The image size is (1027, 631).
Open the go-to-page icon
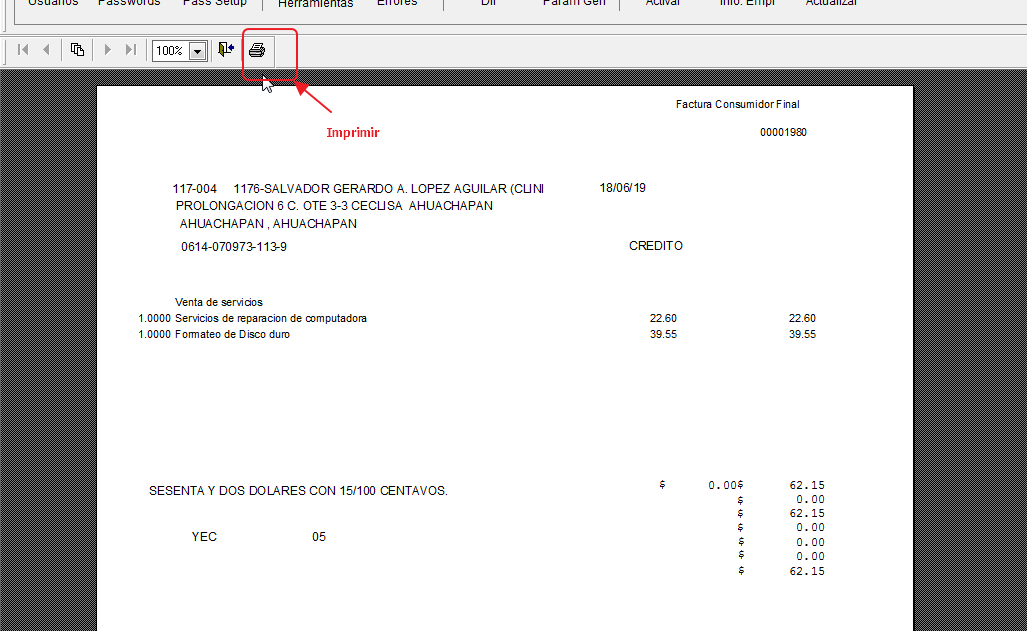[77, 50]
